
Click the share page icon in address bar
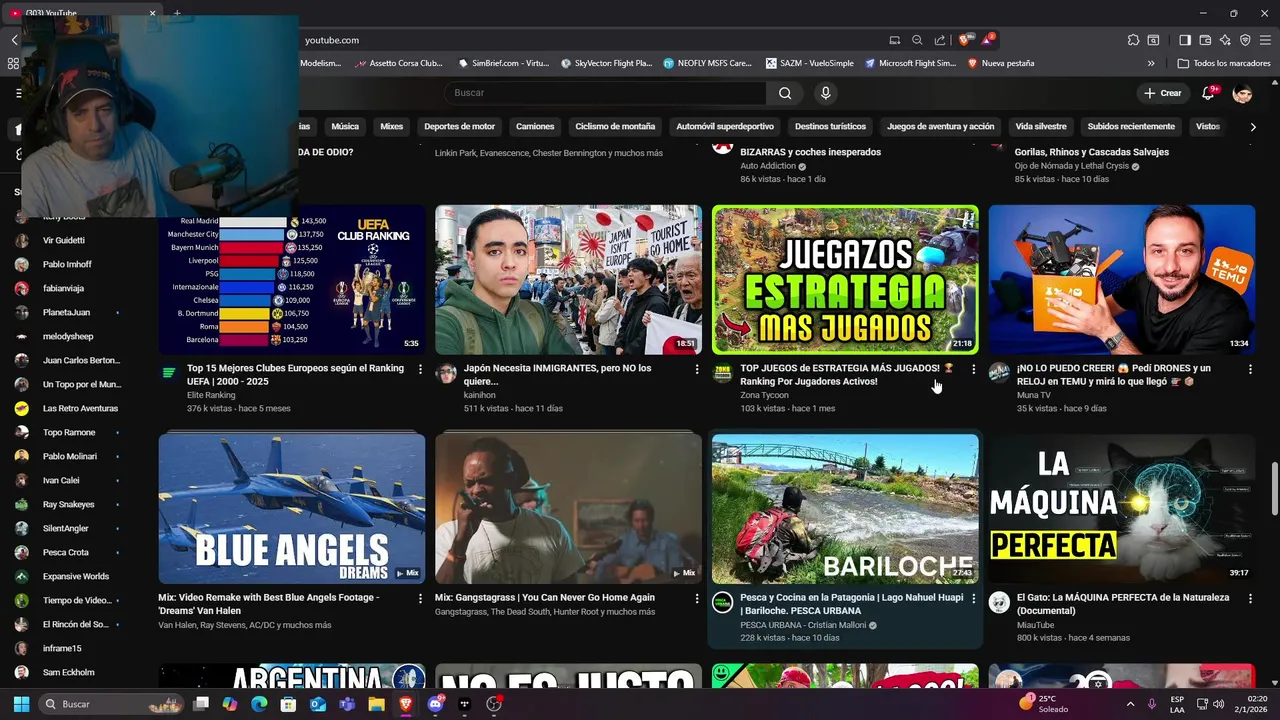pos(940,40)
